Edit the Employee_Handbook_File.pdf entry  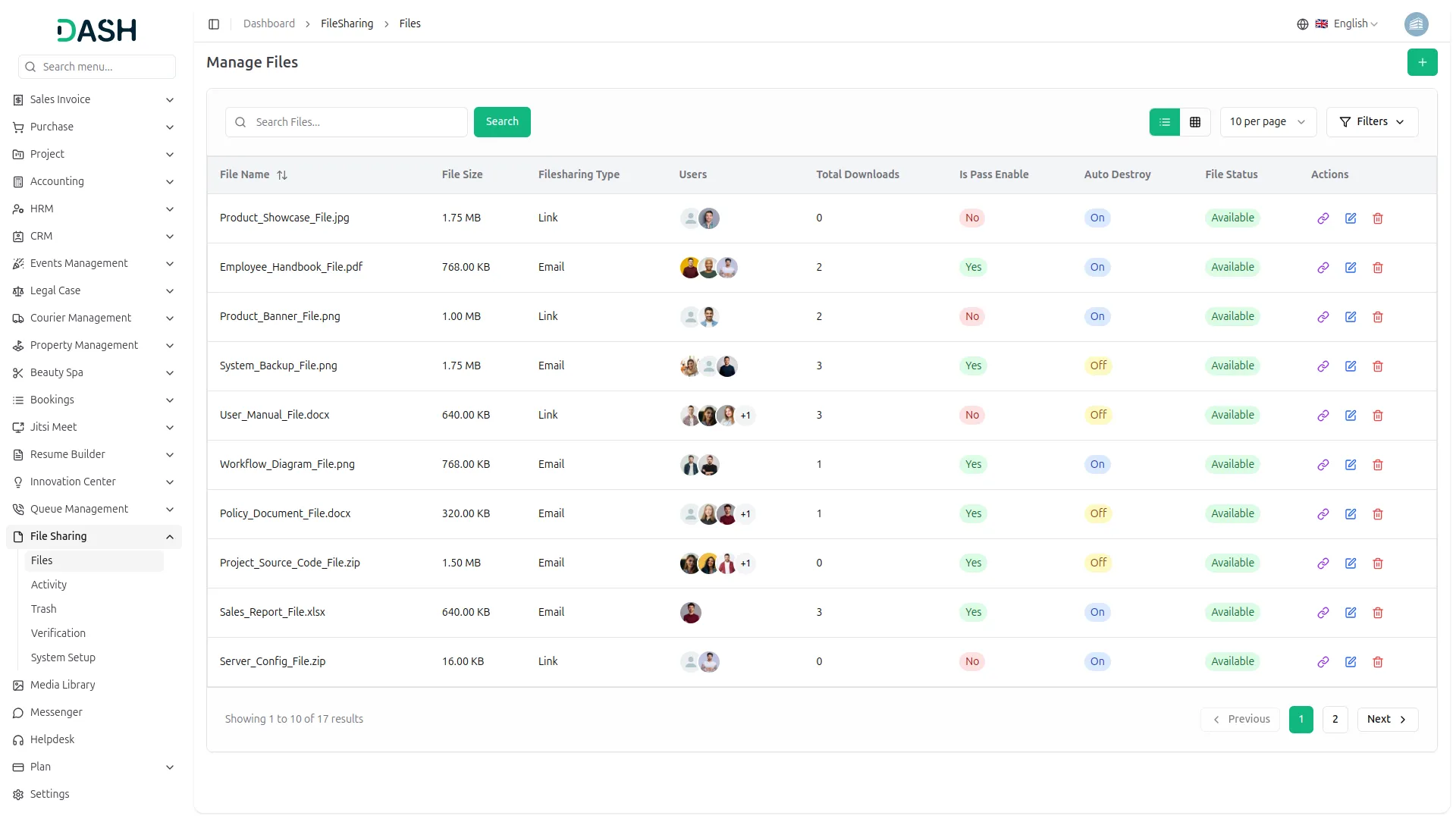pyautogui.click(x=1351, y=268)
